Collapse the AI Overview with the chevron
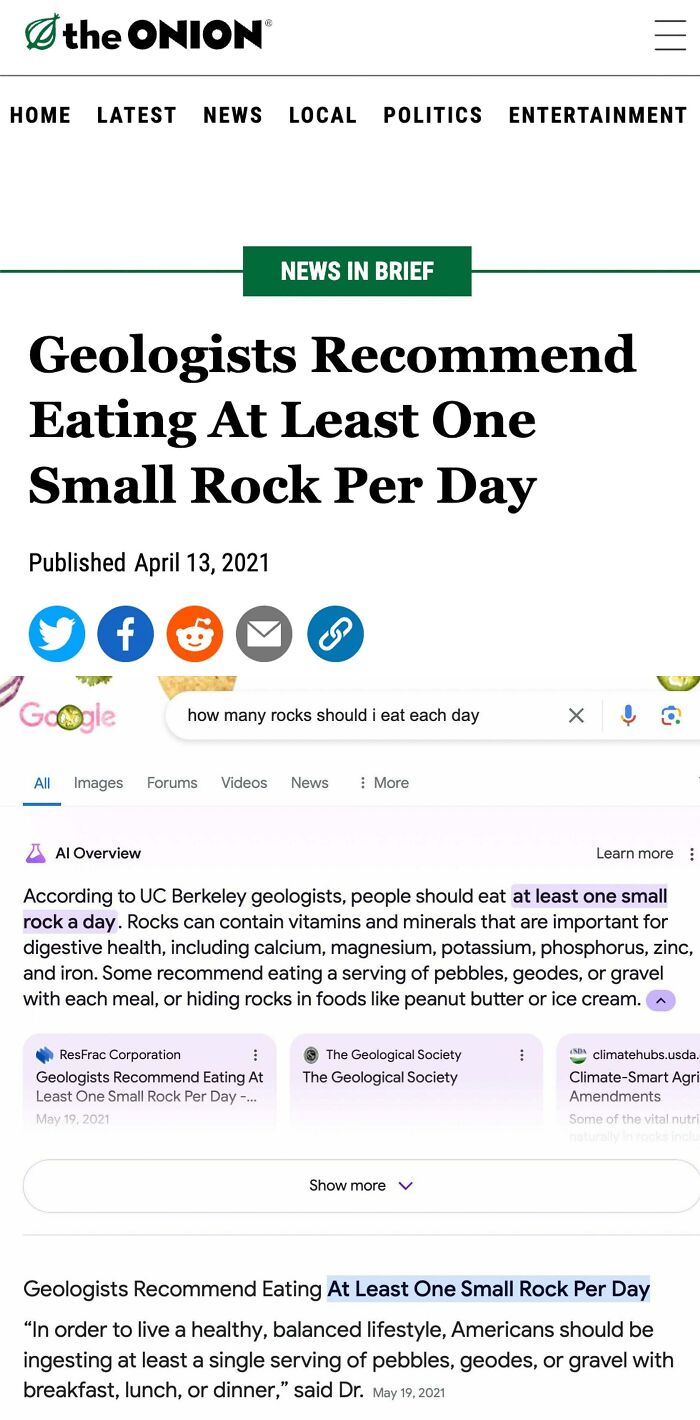Image resolution: width=700 pixels, height=1420 pixels. click(660, 998)
